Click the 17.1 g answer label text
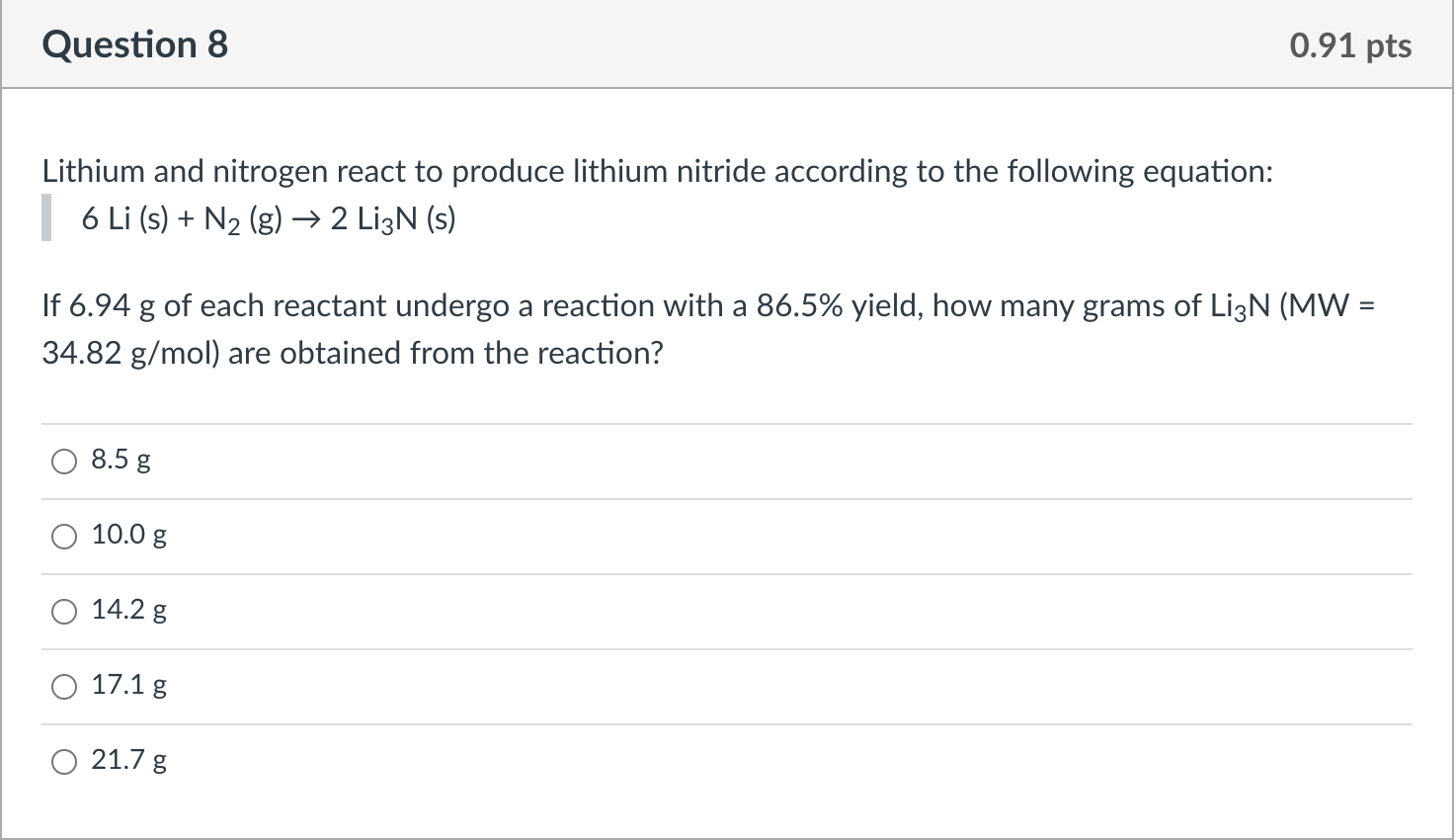 pyautogui.click(x=127, y=685)
